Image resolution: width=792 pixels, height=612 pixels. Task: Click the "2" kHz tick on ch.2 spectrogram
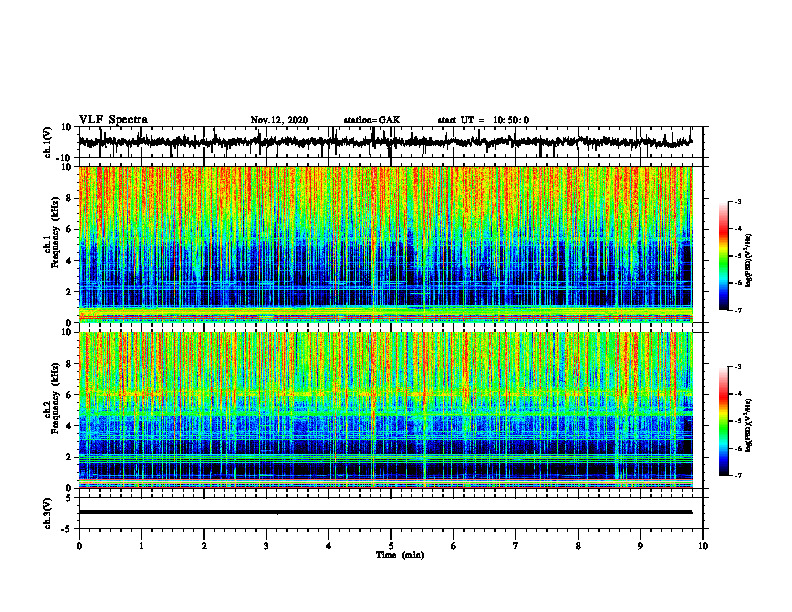coord(69,457)
